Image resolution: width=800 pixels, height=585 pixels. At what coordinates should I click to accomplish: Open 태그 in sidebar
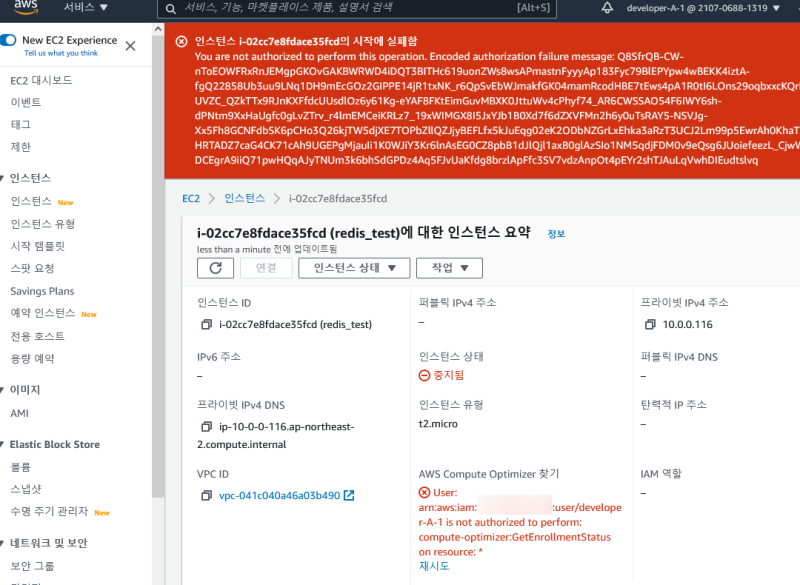click(21, 124)
